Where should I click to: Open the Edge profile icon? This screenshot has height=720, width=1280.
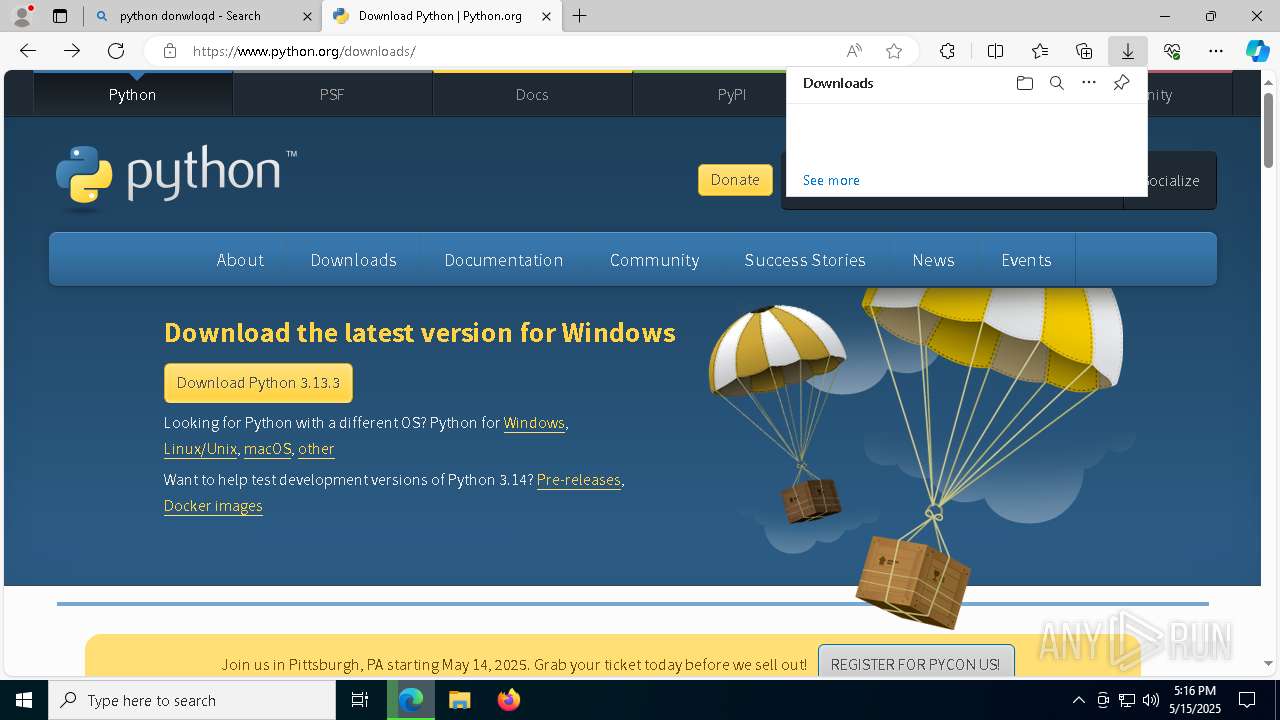click(21, 16)
